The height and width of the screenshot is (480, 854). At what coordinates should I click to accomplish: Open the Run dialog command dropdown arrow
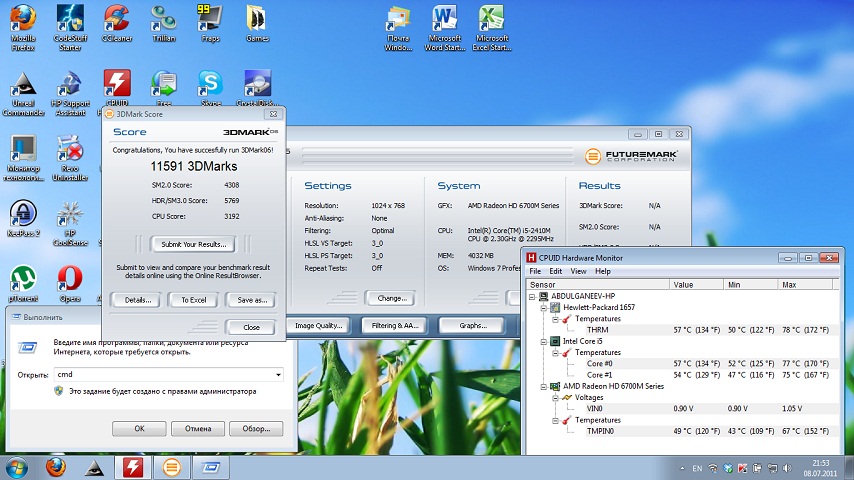coord(278,375)
